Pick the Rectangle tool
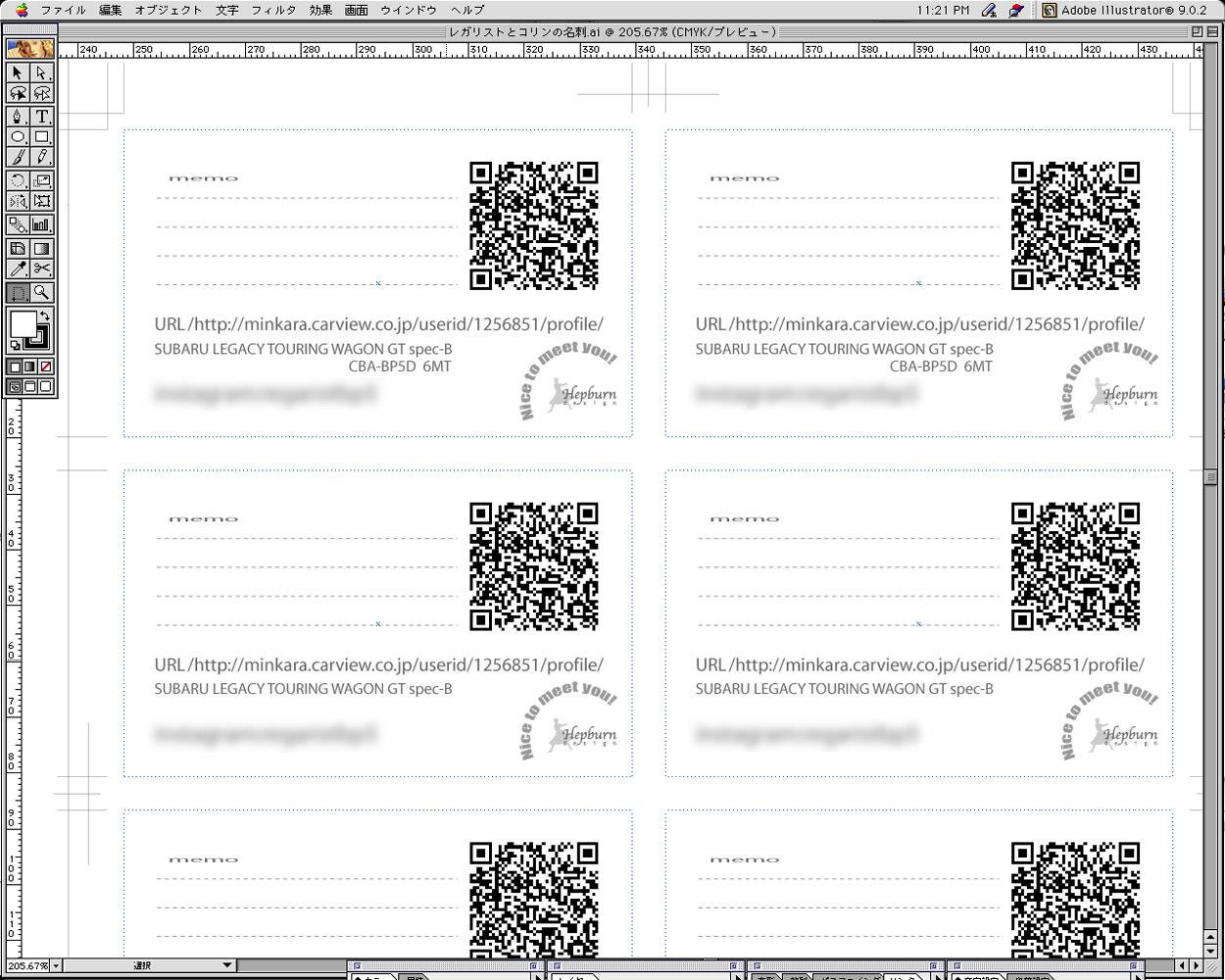The width and height of the screenshot is (1225, 980). pyautogui.click(x=41, y=137)
